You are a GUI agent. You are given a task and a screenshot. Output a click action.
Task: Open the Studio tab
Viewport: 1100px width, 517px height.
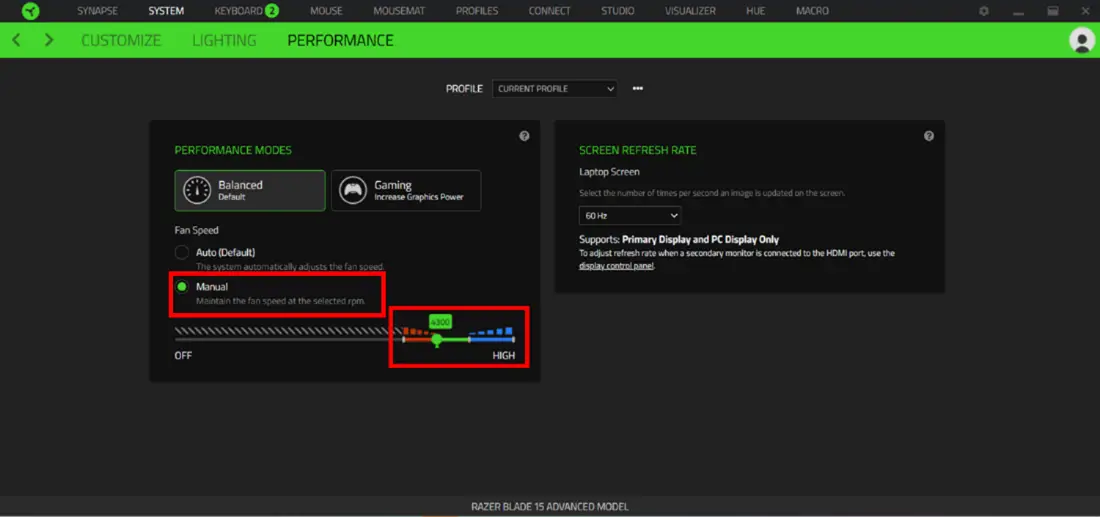pyautogui.click(x=617, y=11)
